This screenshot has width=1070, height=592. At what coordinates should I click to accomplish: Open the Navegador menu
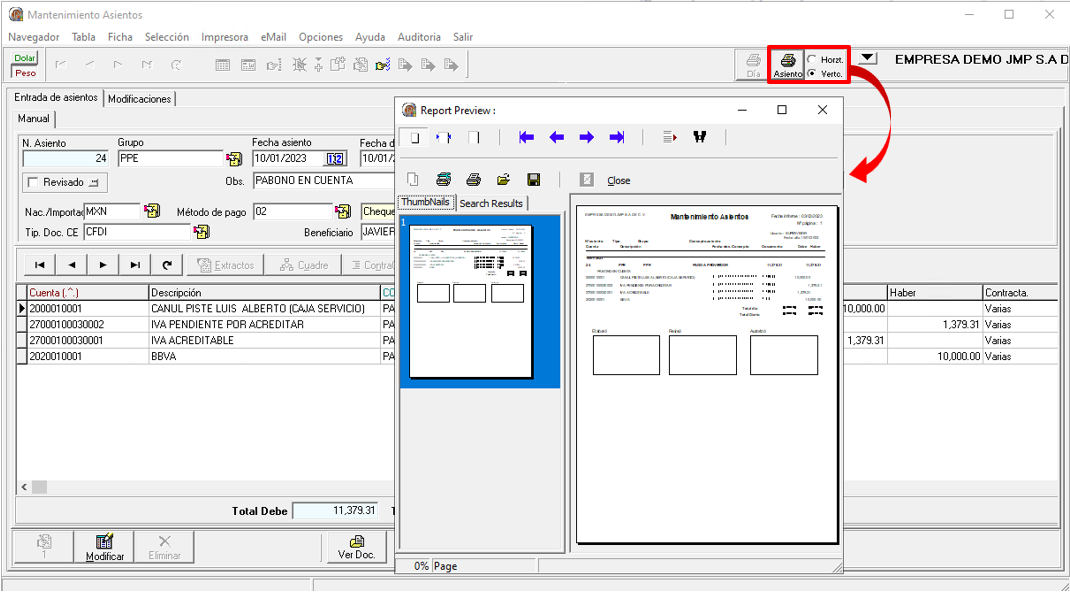click(34, 37)
